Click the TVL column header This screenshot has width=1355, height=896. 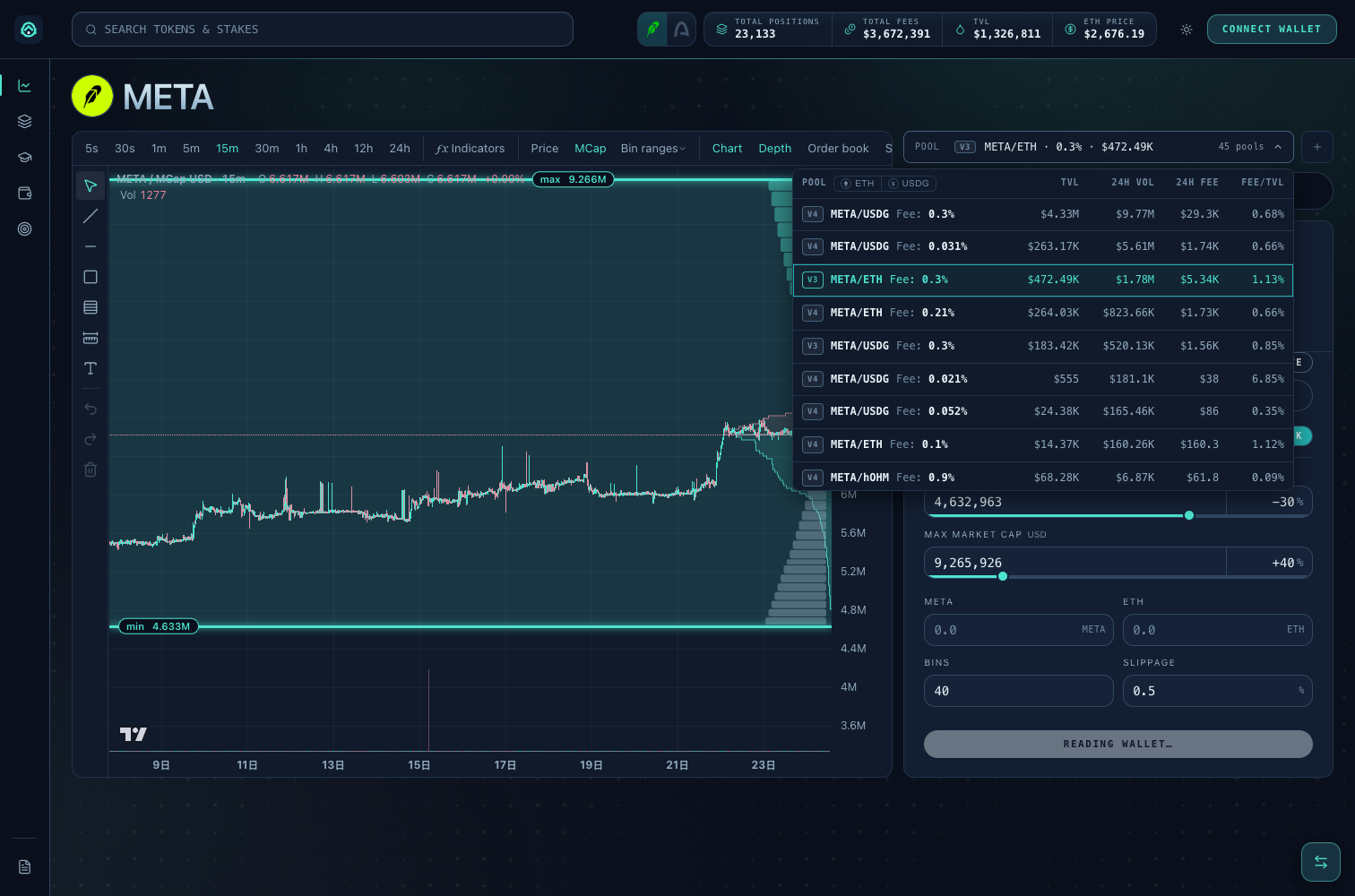[1070, 183]
